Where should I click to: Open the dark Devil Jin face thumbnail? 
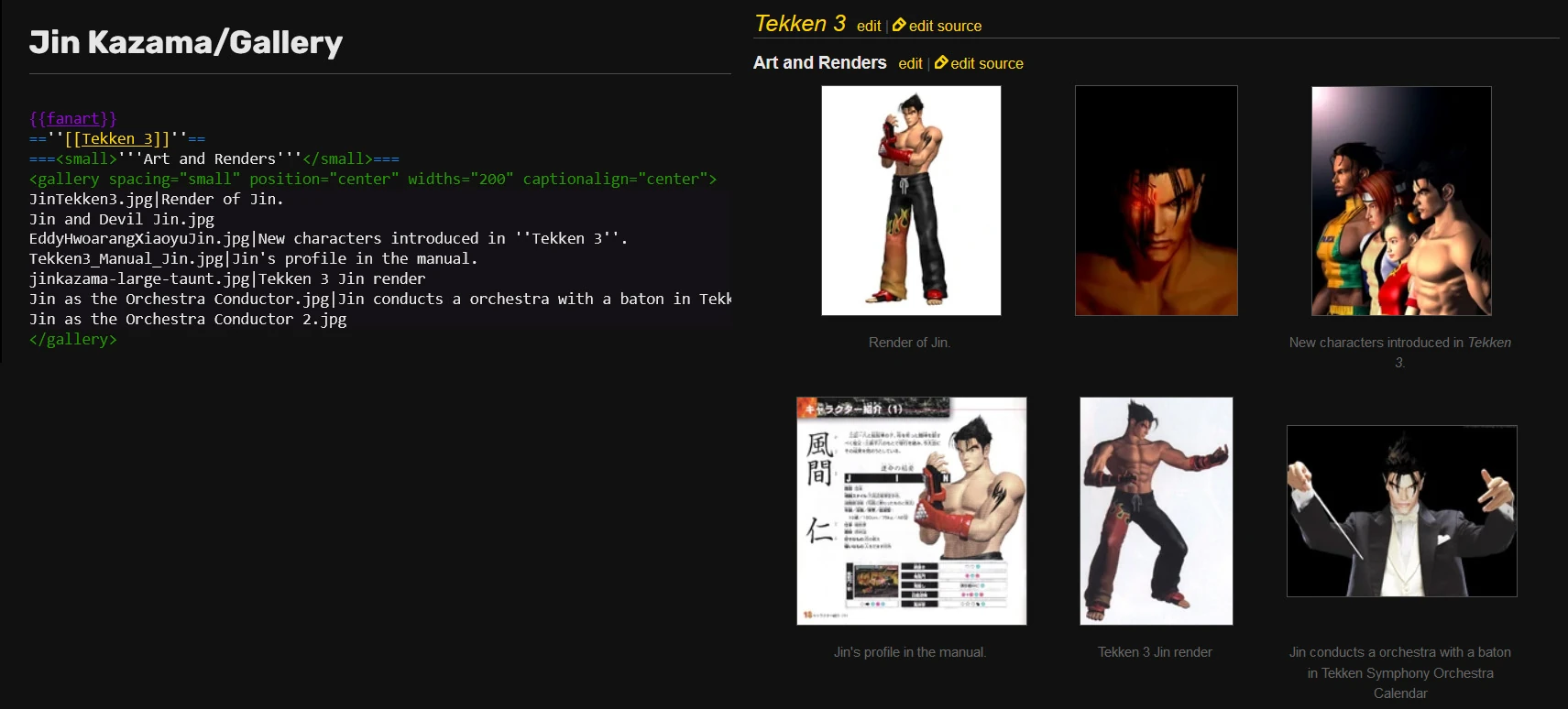coord(1156,201)
